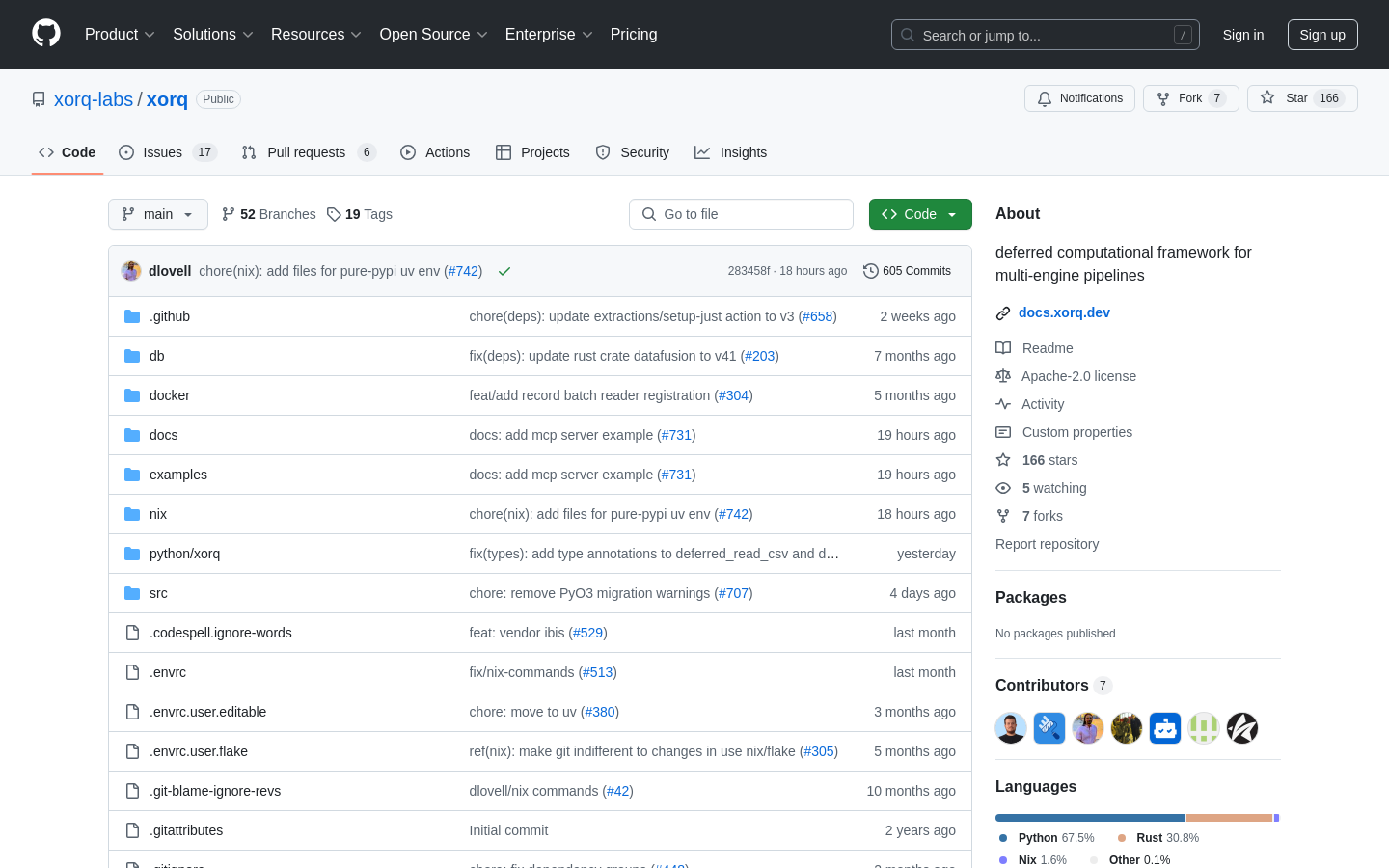
Task: Open the green Code dropdown button
Action: pyautogui.click(x=920, y=214)
